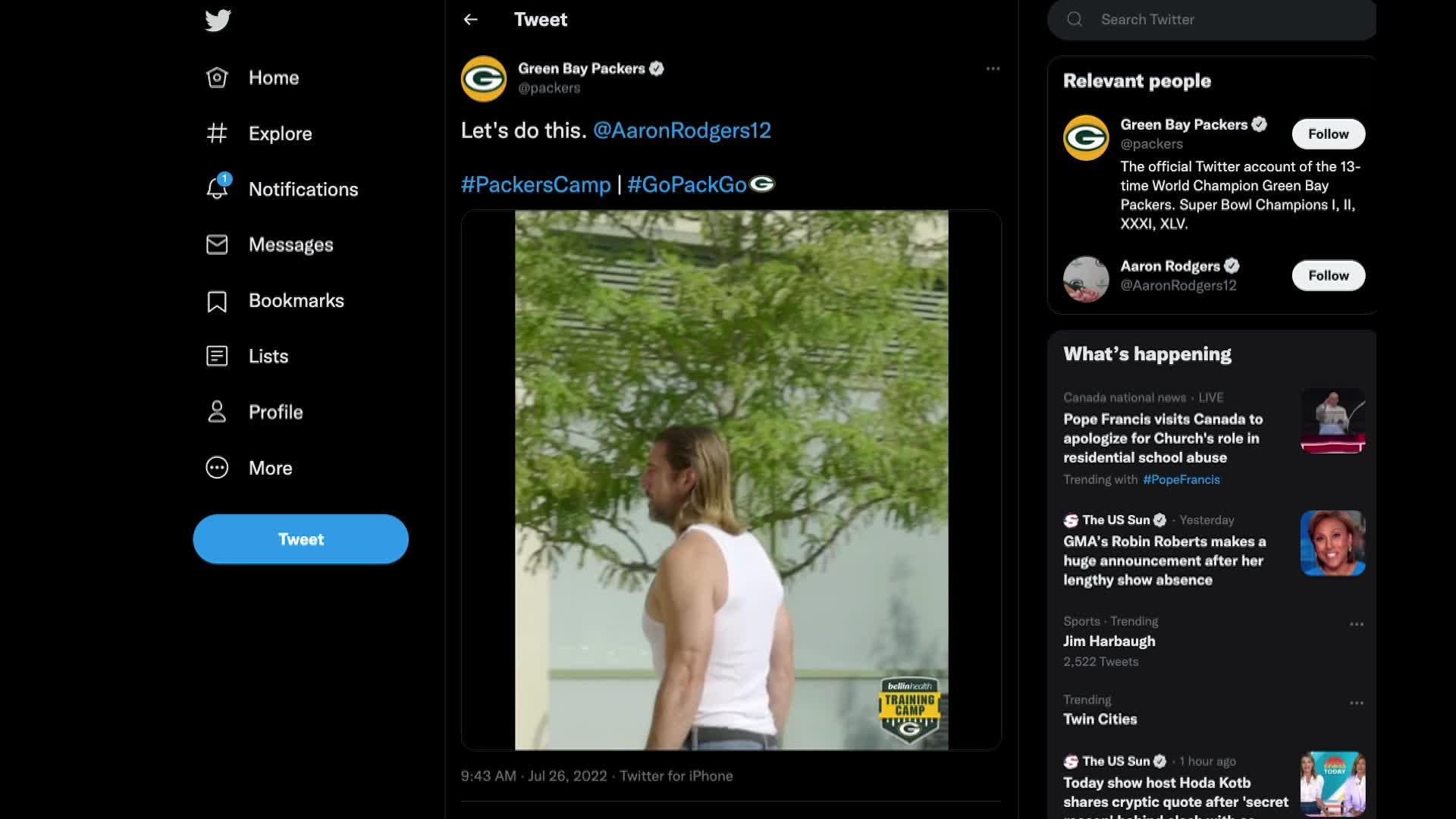1456x819 pixels.
Task: Open tweet options three-dot menu
Action: tap(991, 68)
